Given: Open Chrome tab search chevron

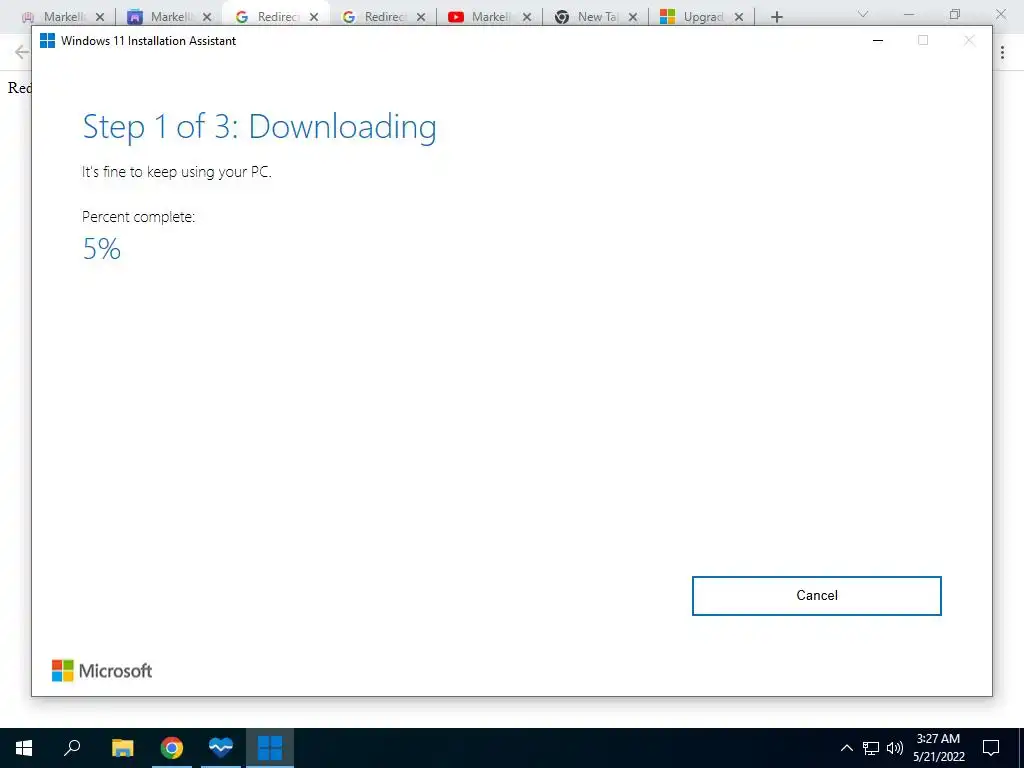Looking at the screenshot, I should tap(863, 14).
